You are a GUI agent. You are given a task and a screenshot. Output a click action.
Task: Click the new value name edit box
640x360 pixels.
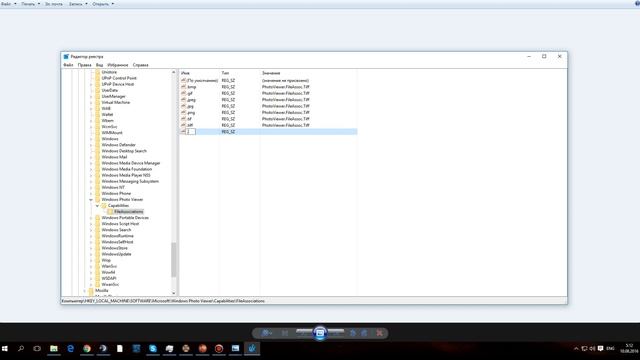[191, 131]
